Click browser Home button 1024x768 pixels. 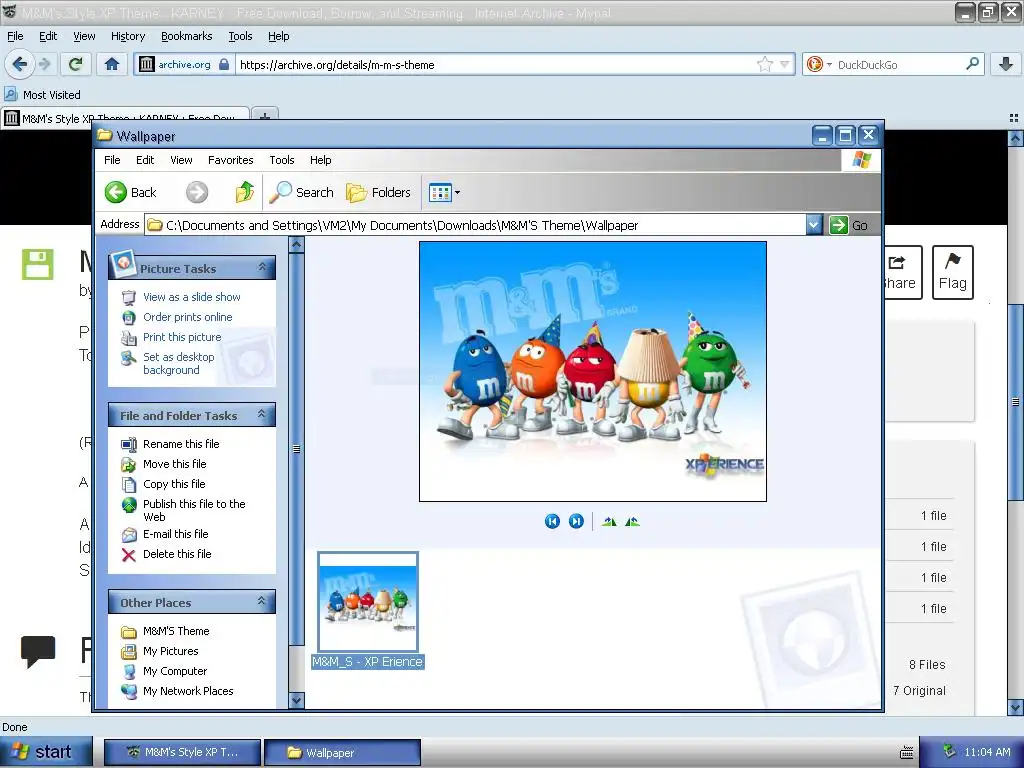(x=112, y=64)
